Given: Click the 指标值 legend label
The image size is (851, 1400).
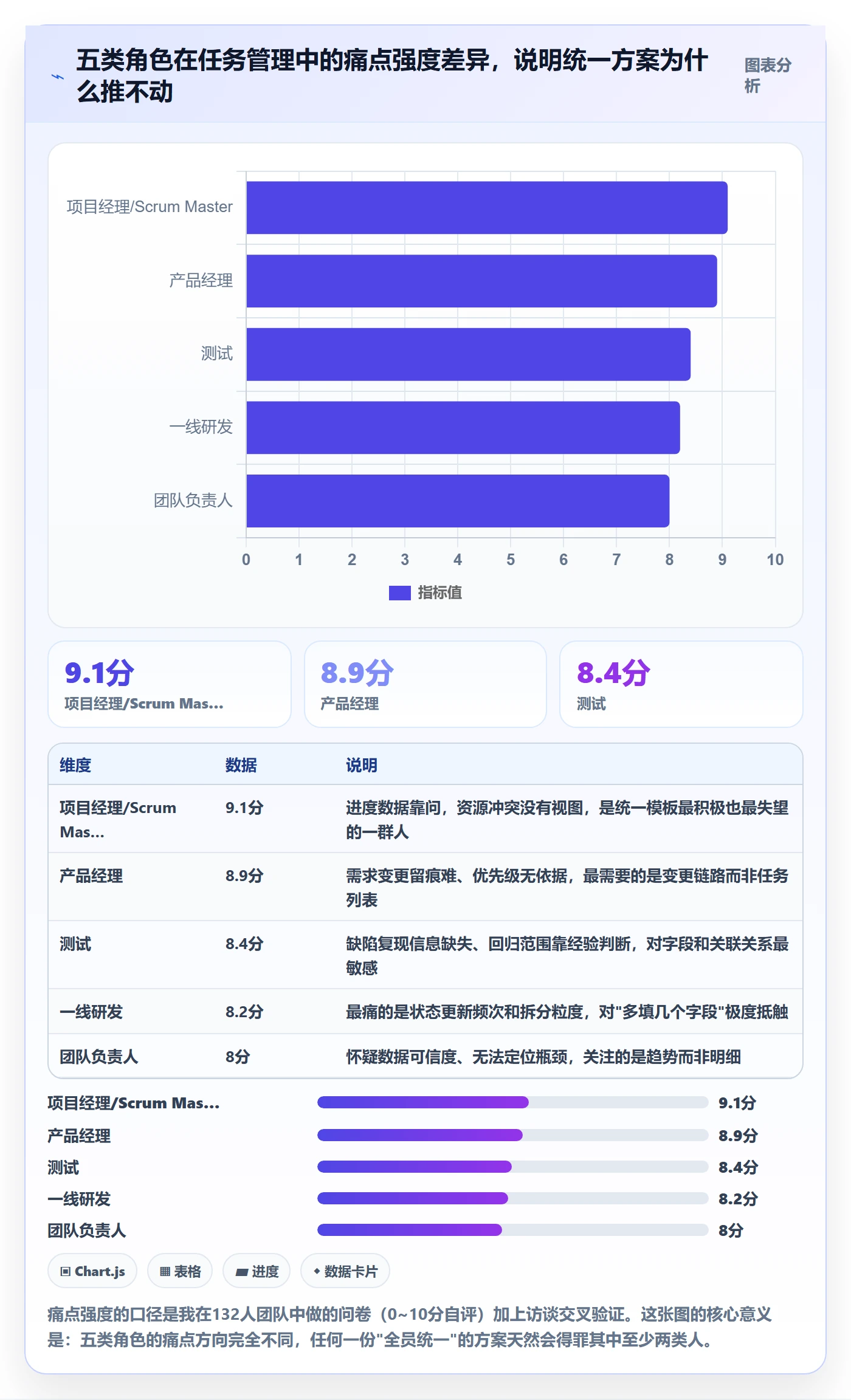Looking at the screenshot, I should [x=440, y=592].
